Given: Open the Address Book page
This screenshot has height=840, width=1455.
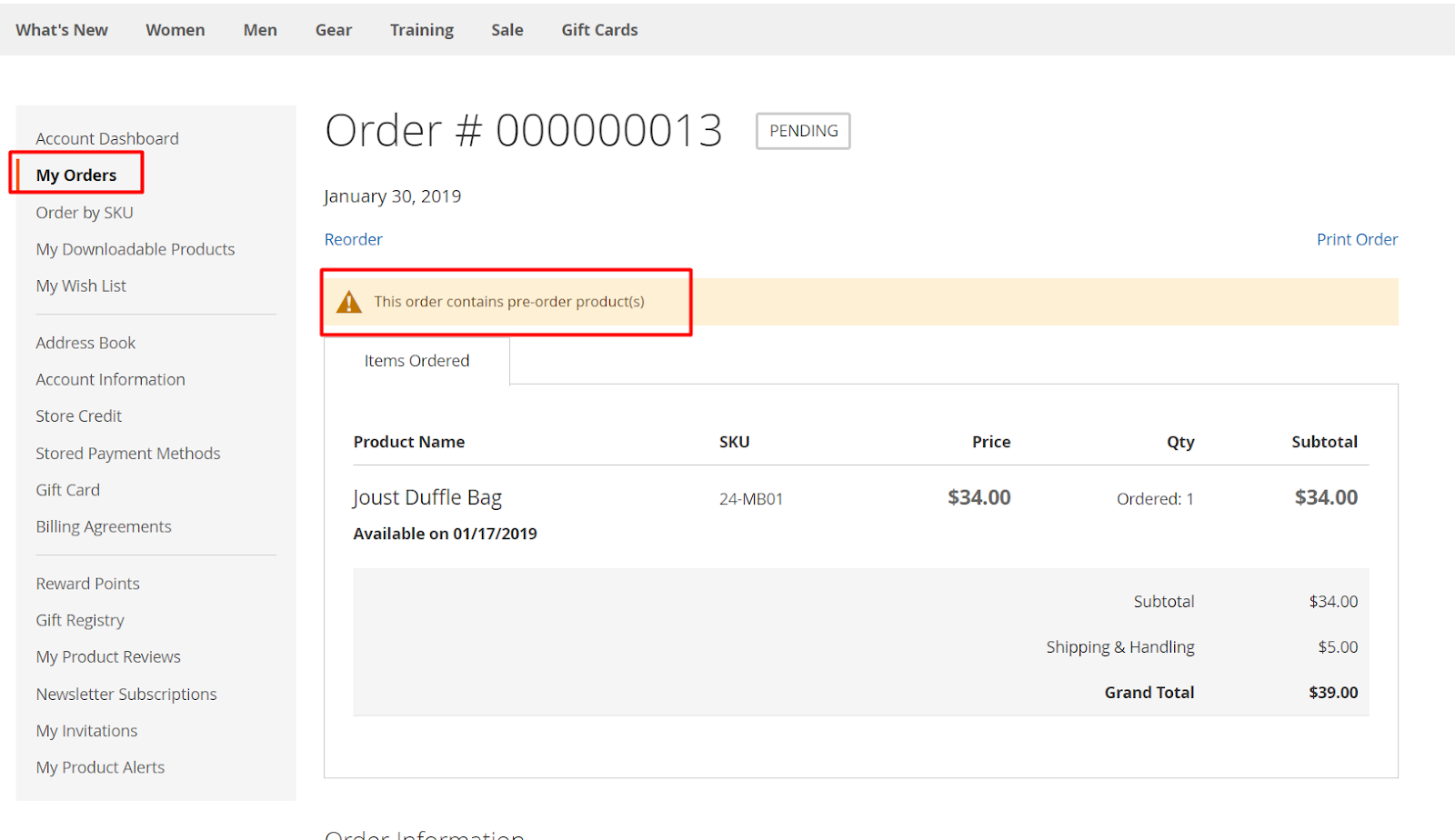Looking at the screenshot, I should pyautogui.click(x=85, y=343).
